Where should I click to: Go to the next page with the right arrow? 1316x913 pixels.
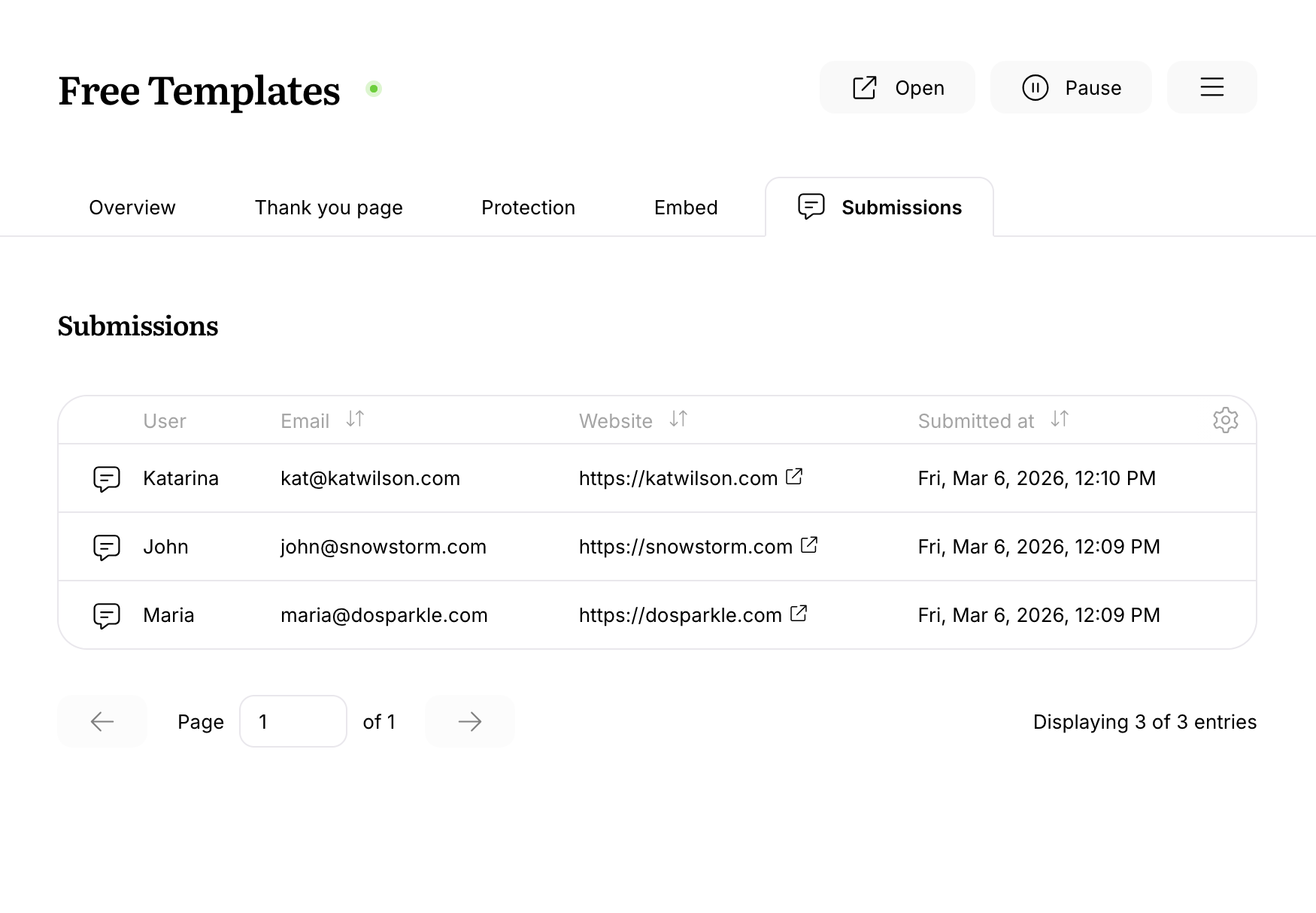(x=469, y=721)
